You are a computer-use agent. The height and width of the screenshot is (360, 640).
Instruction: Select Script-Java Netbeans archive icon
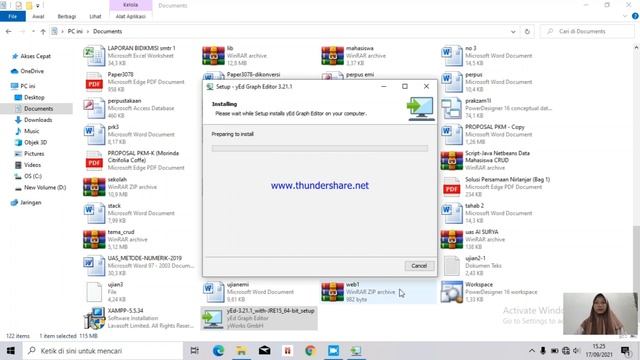coord(452,161)
